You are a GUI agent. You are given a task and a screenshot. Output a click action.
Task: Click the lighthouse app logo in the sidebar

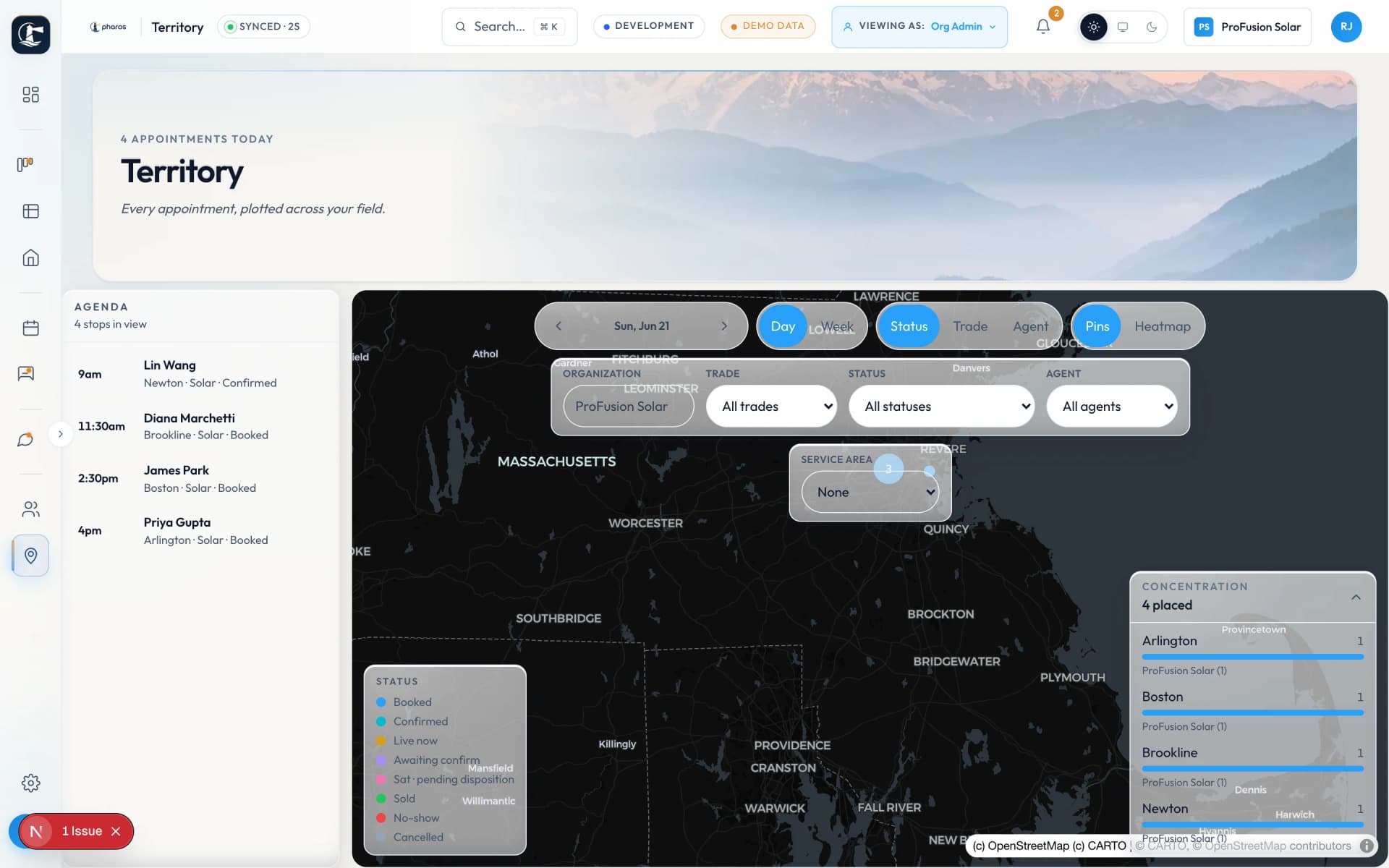(x=30, y=34)
